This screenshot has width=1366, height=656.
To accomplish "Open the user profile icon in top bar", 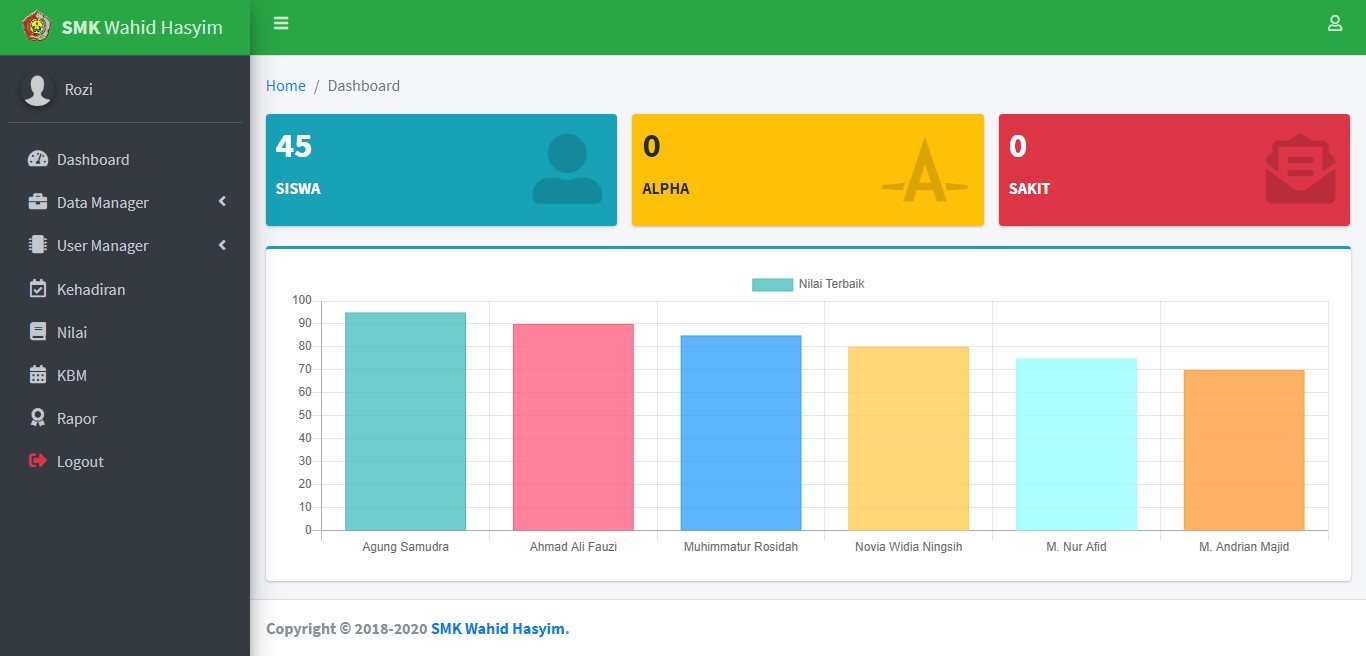I will pyautogui.click(x=1334, y=23).
